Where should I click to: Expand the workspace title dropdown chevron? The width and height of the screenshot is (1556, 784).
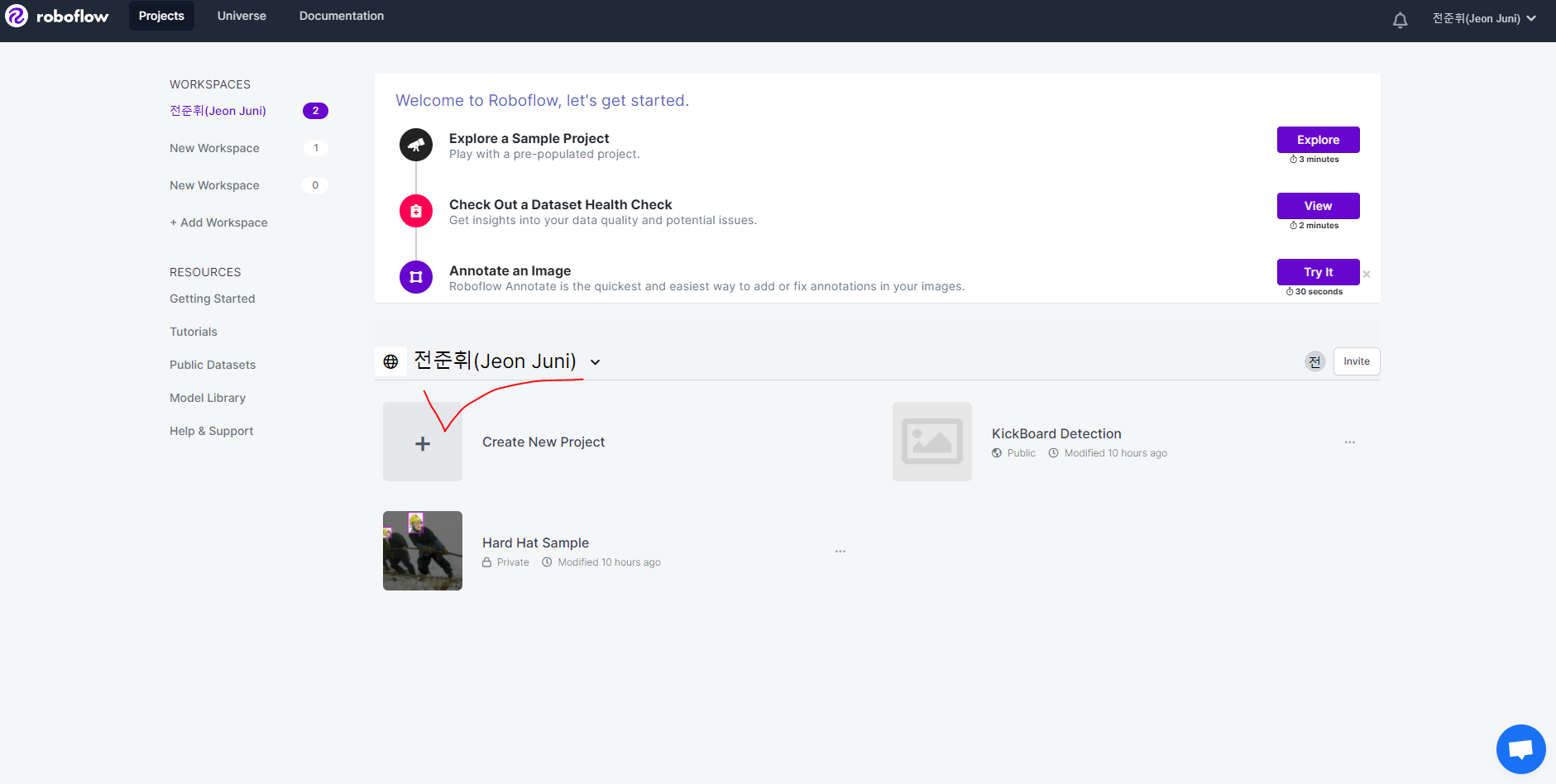[x=595, y=362]
